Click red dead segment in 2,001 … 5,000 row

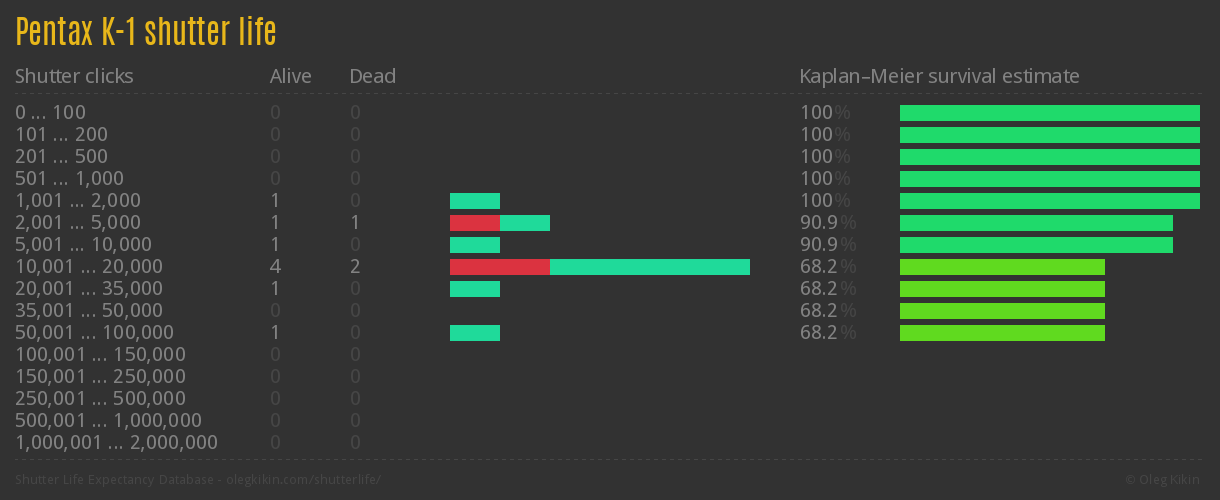point(474,223)
